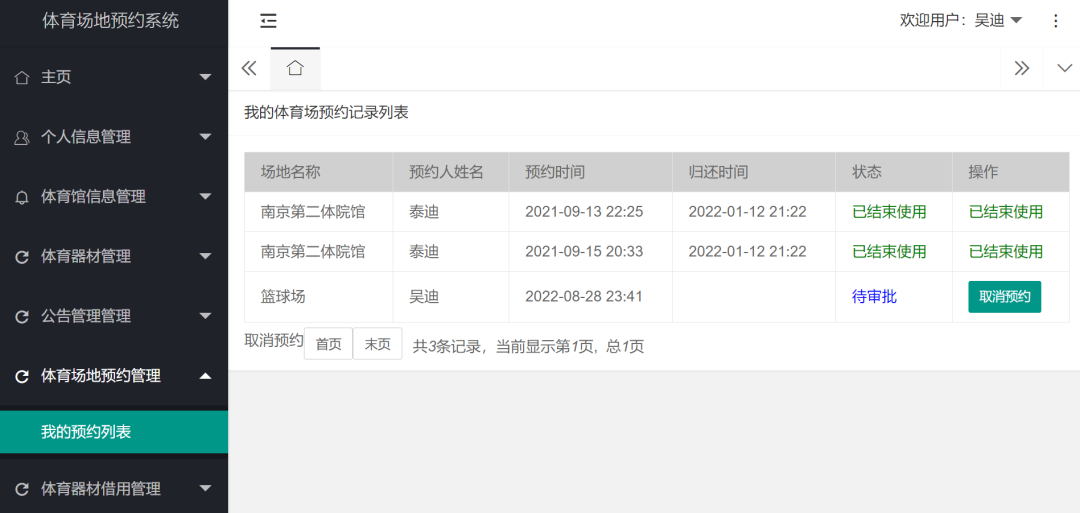Click the 2021-09-13 22:25 booking time
The image size is (1080, 513).
pos(584,212)
